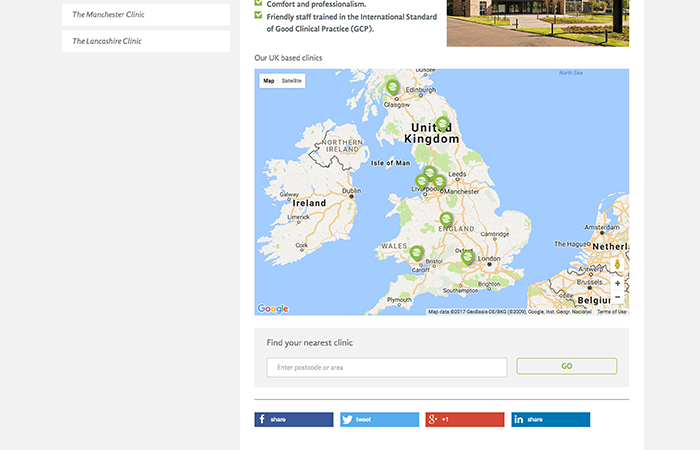
Task: Select the Map view tab
Action: click(269, 81)
